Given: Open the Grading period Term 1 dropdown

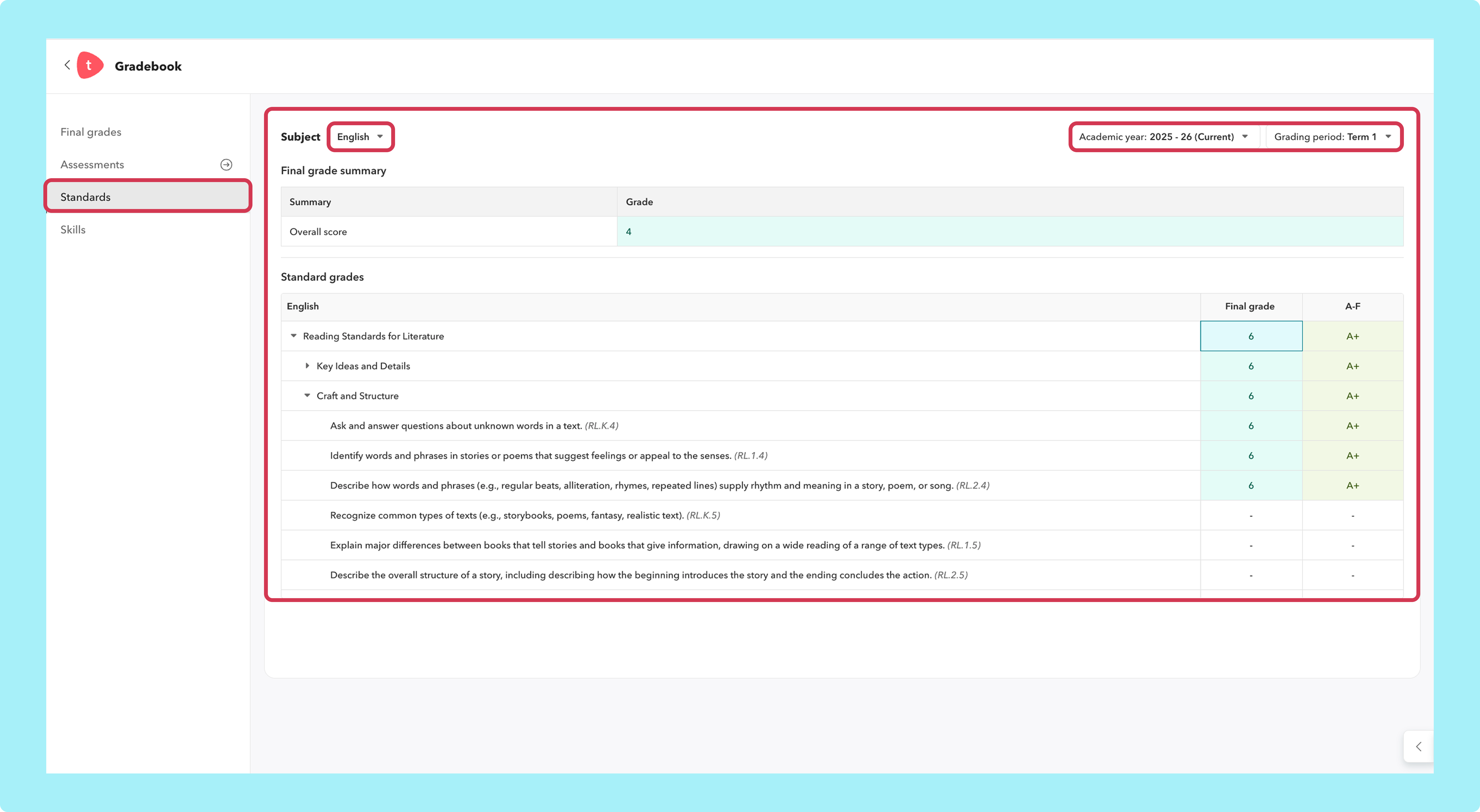Looking at the screenshot, I should coord(1332,137).
